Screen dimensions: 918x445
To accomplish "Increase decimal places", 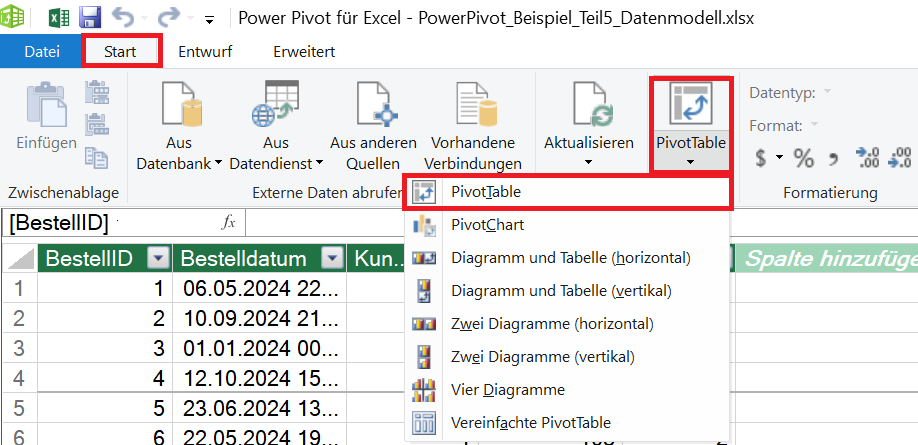I will point(867,158).
